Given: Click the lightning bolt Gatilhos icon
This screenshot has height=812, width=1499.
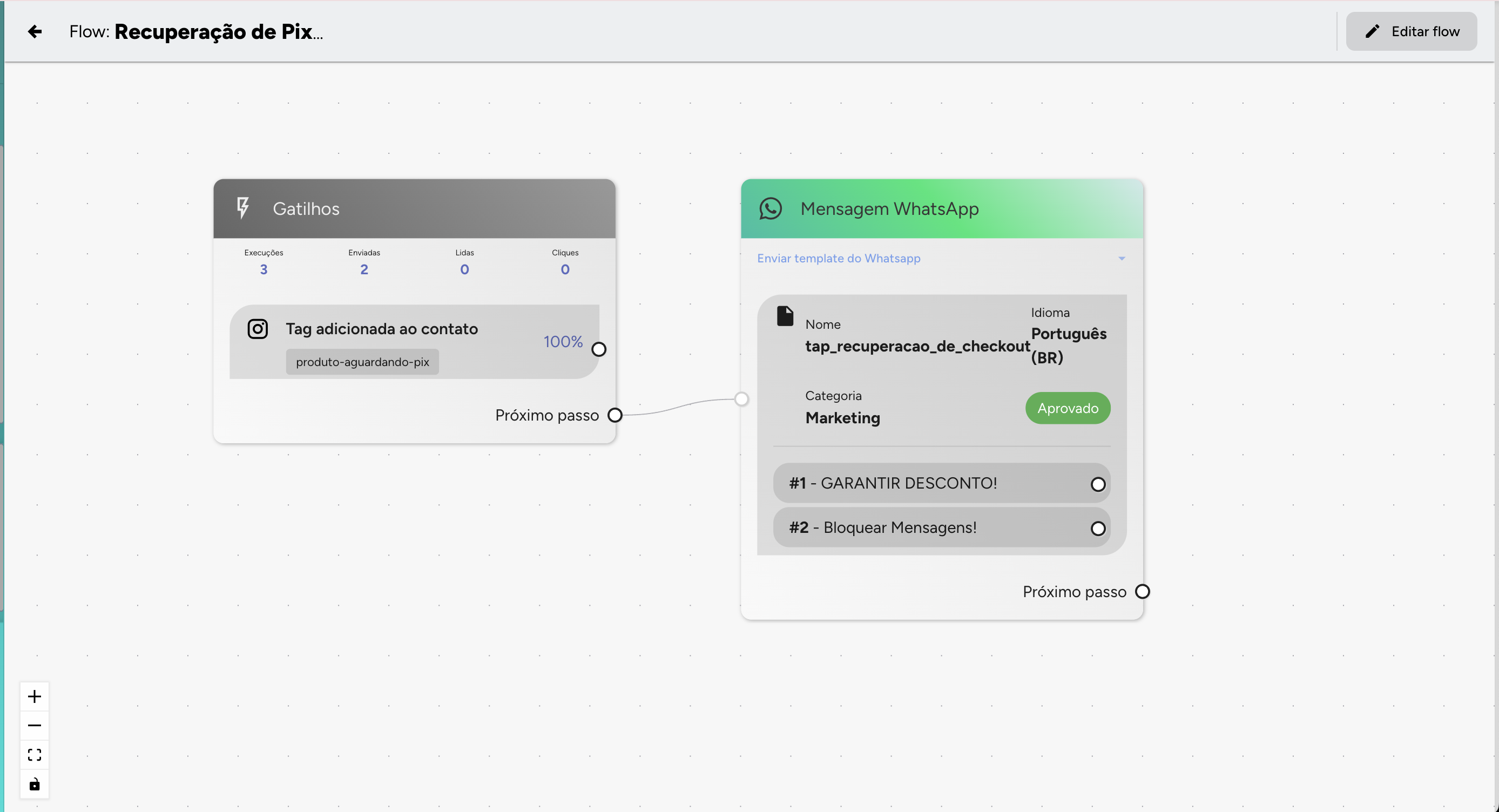Looking at the screenshot, I should (x=242, y=208).
